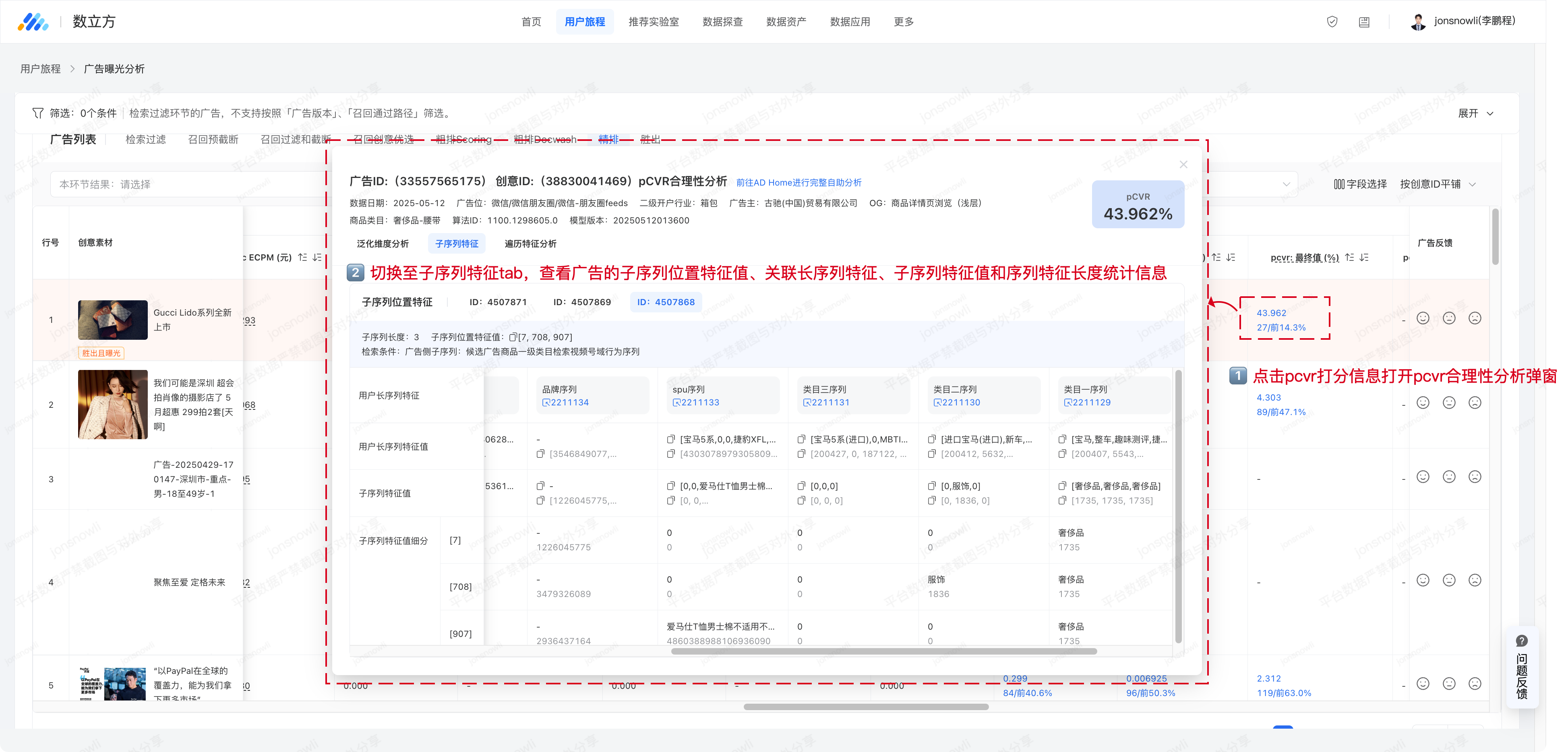Open 前往AD Home进行完整自助分析 link
This screenshot has height=752, width=1568.
tap(798, 182)
